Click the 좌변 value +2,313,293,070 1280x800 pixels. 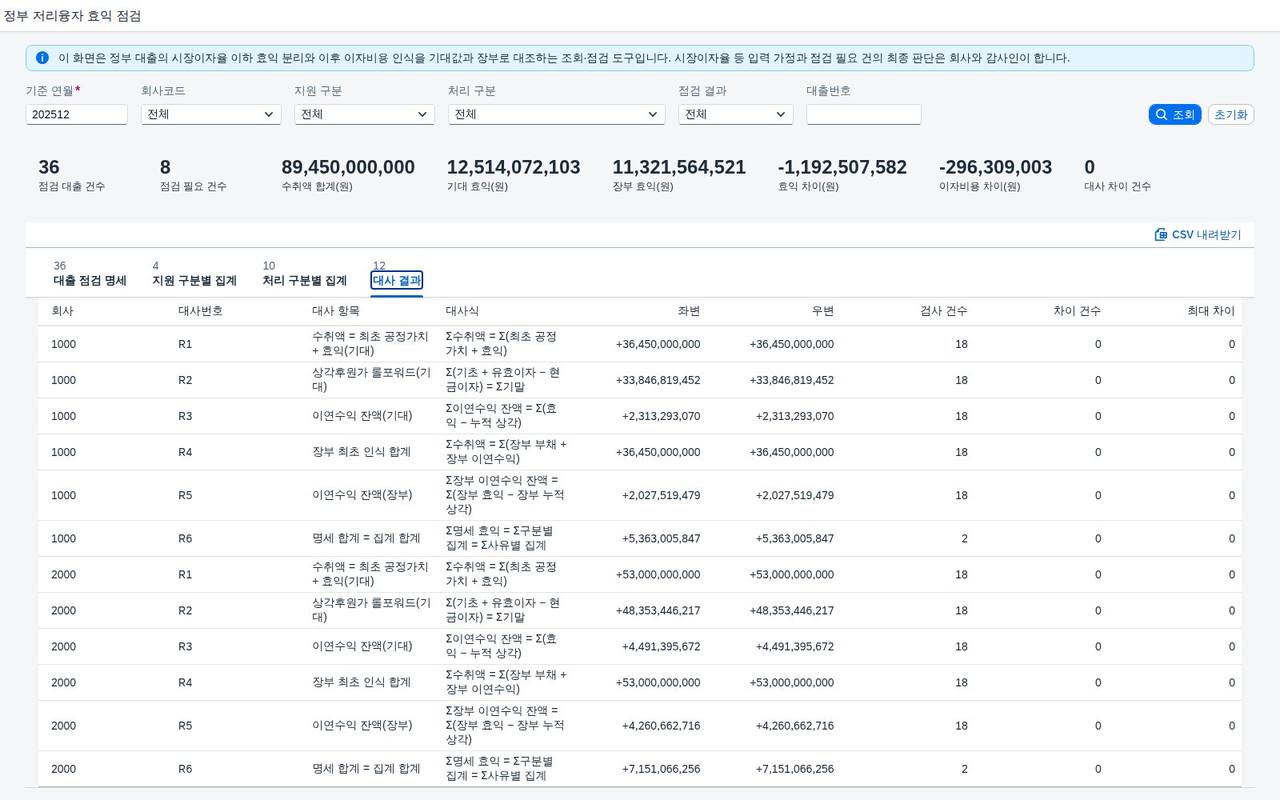(660, 416)
